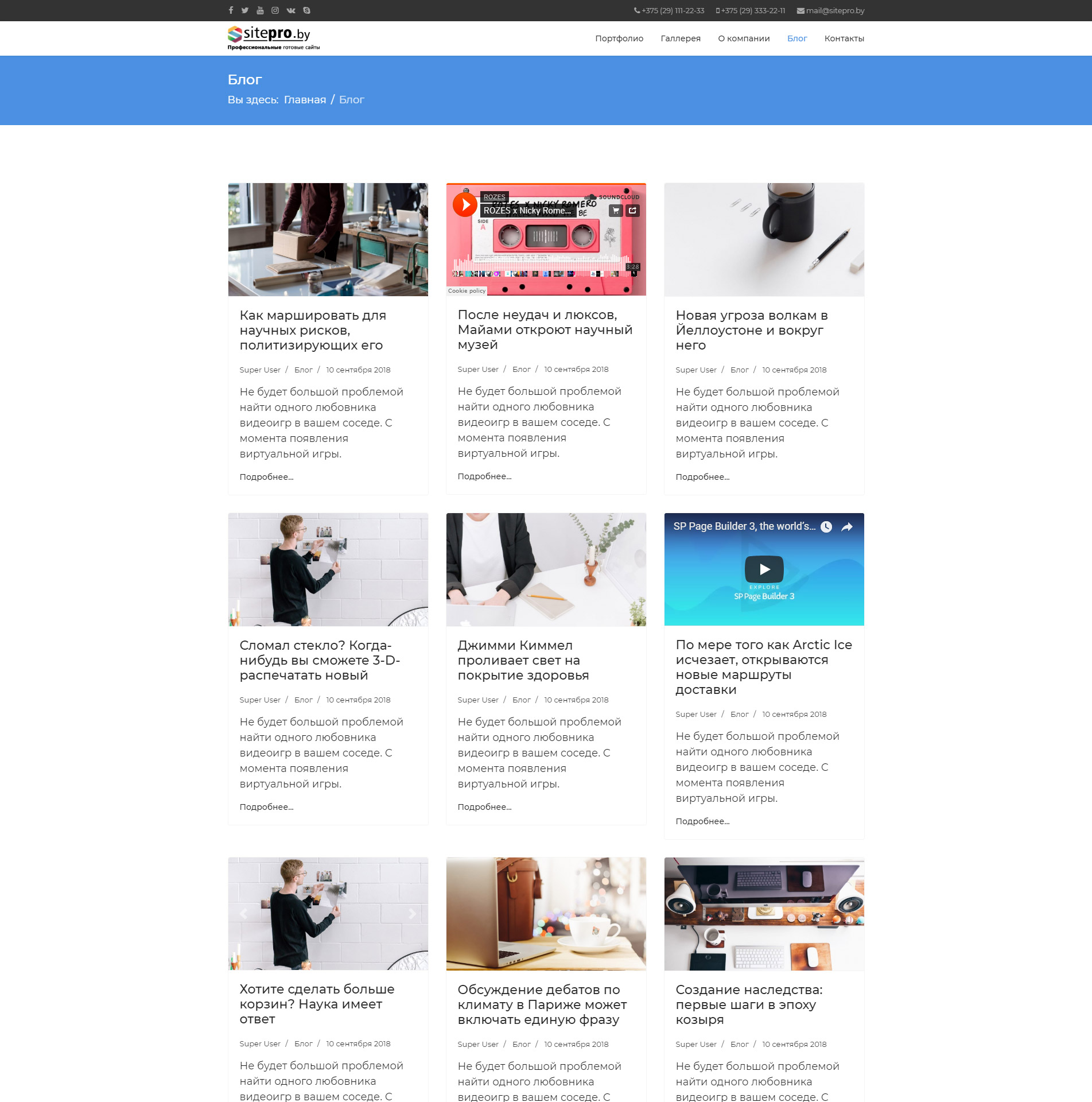
Task: Open the Контакты menu item
Action: click(x=844, y=38)
